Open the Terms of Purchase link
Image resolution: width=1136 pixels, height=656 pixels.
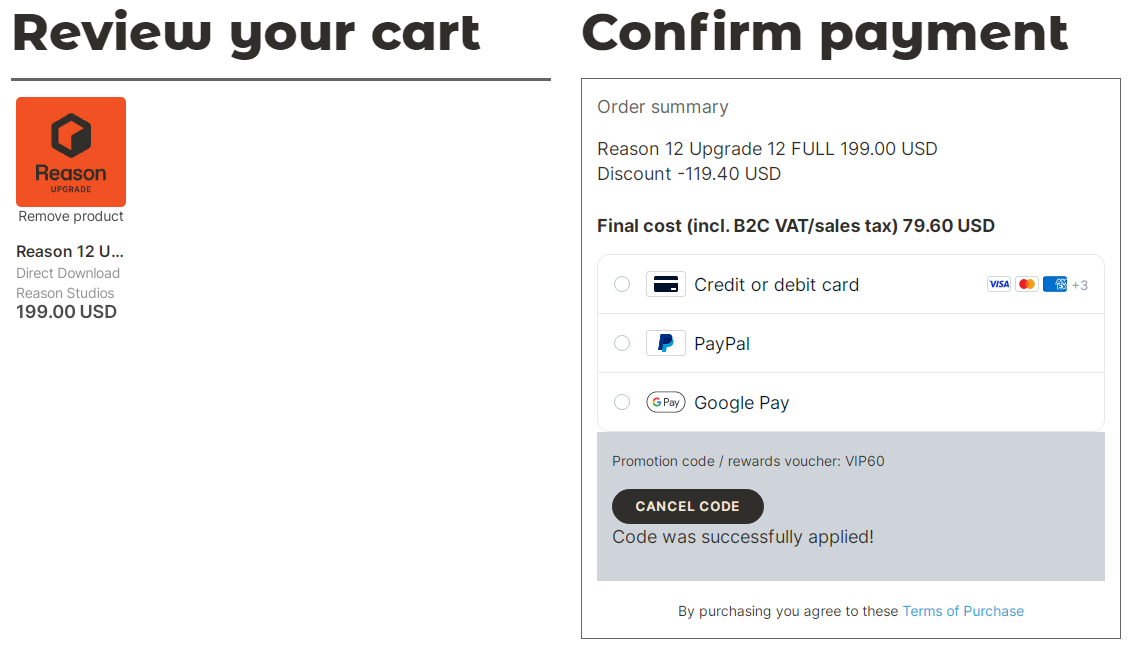963,611
